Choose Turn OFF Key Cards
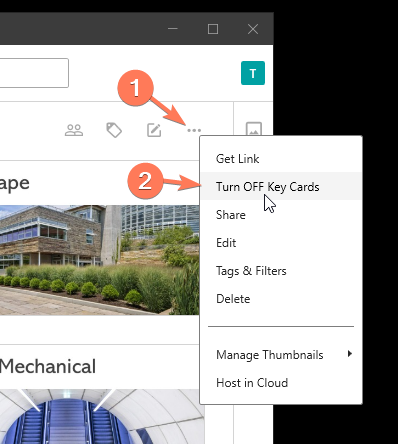 281,186
